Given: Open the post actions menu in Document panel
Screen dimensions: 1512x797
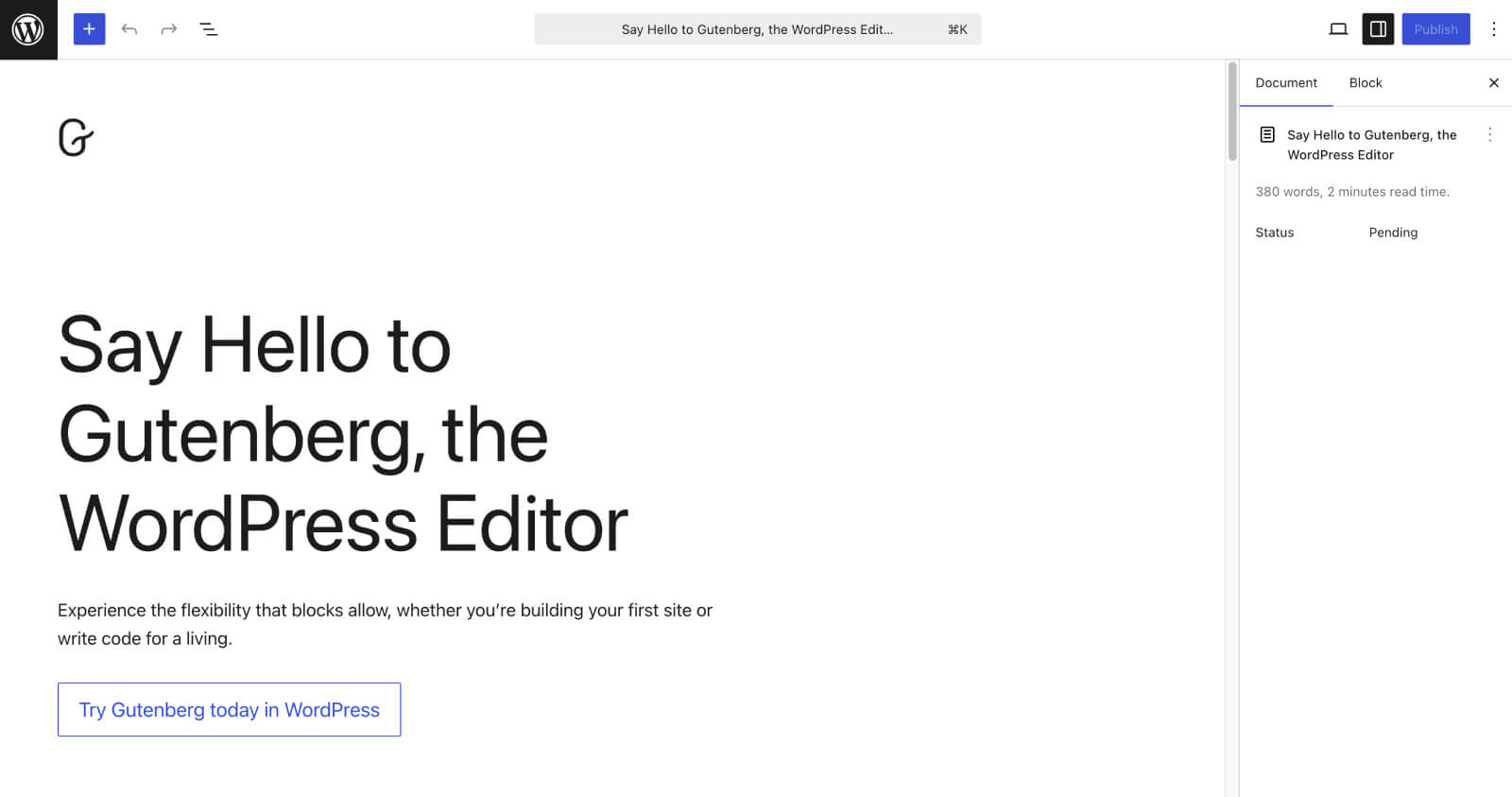Looking at the screenshot, I should [1491, 134].
